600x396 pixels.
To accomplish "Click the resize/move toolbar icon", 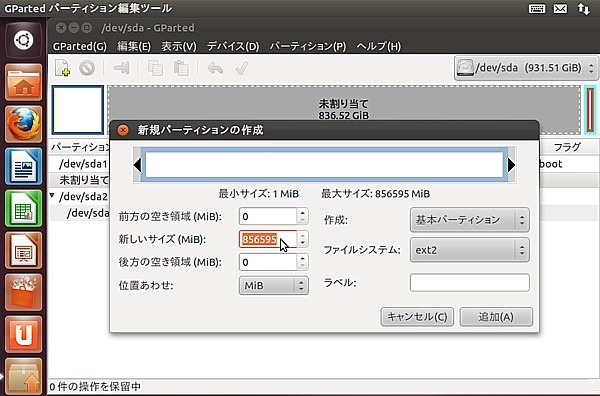I will (122, 68).
